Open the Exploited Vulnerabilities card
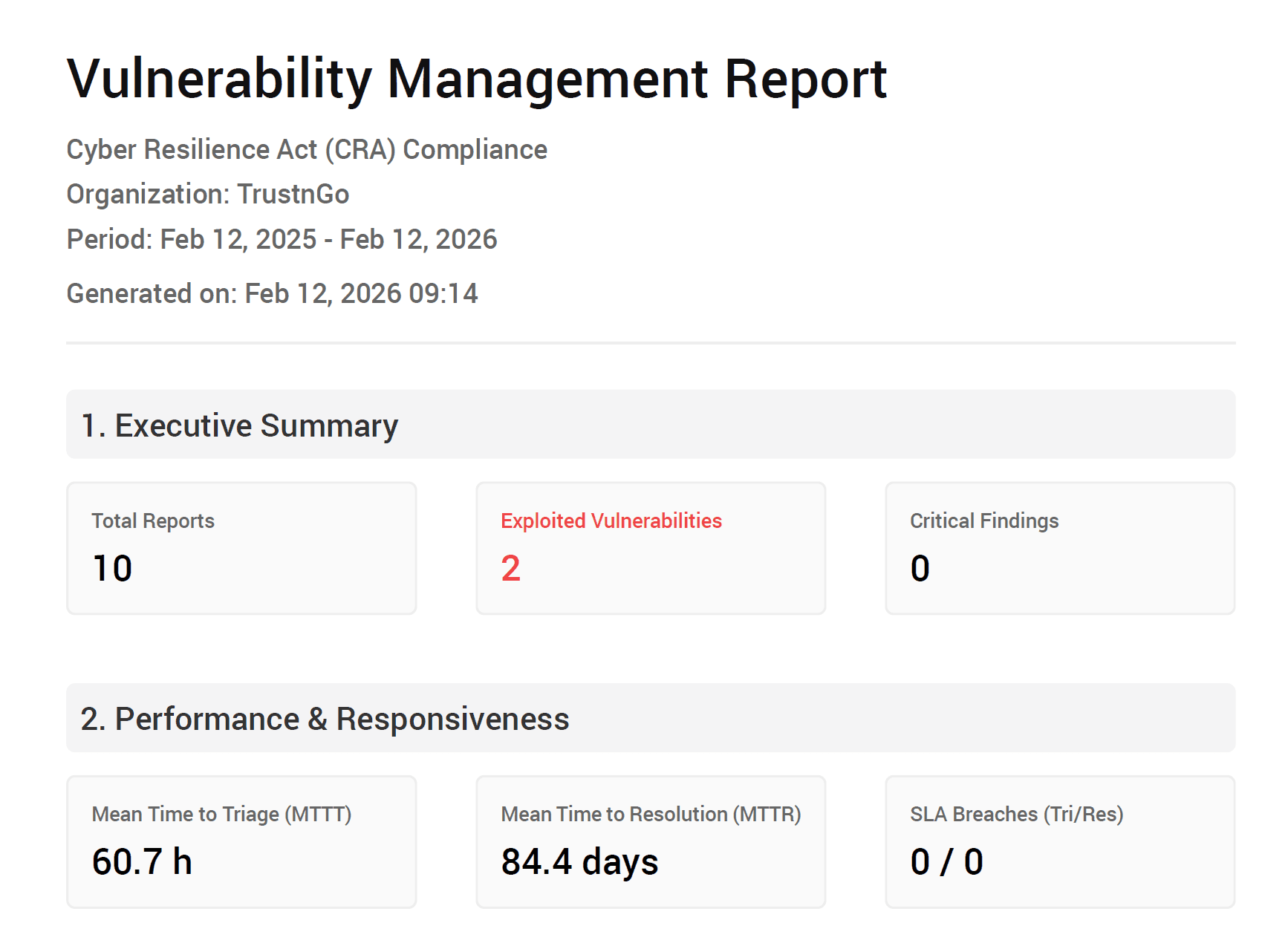This screenshot has height=946, width=1288. coord(651,548)
